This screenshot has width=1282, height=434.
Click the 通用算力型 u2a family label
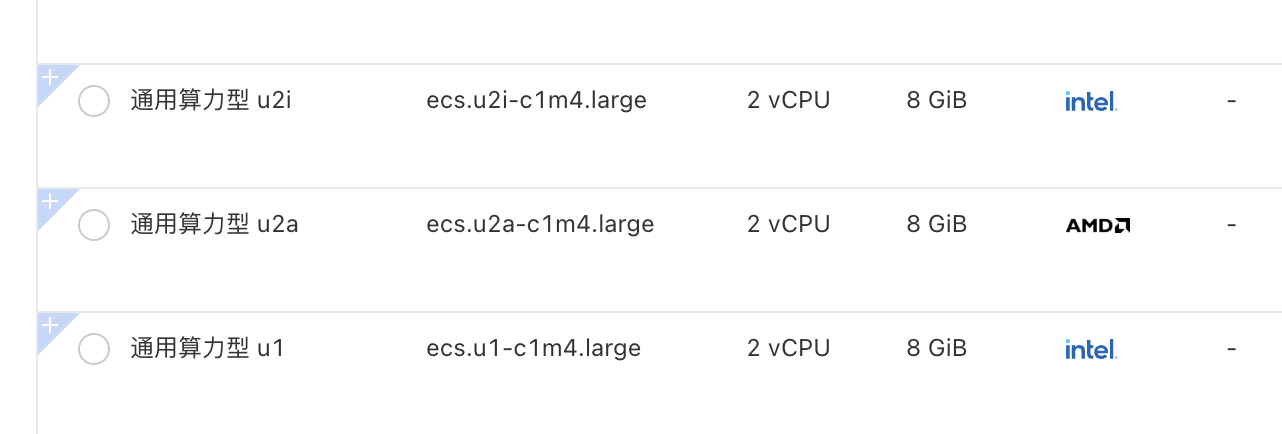click(x=214, y=225)
